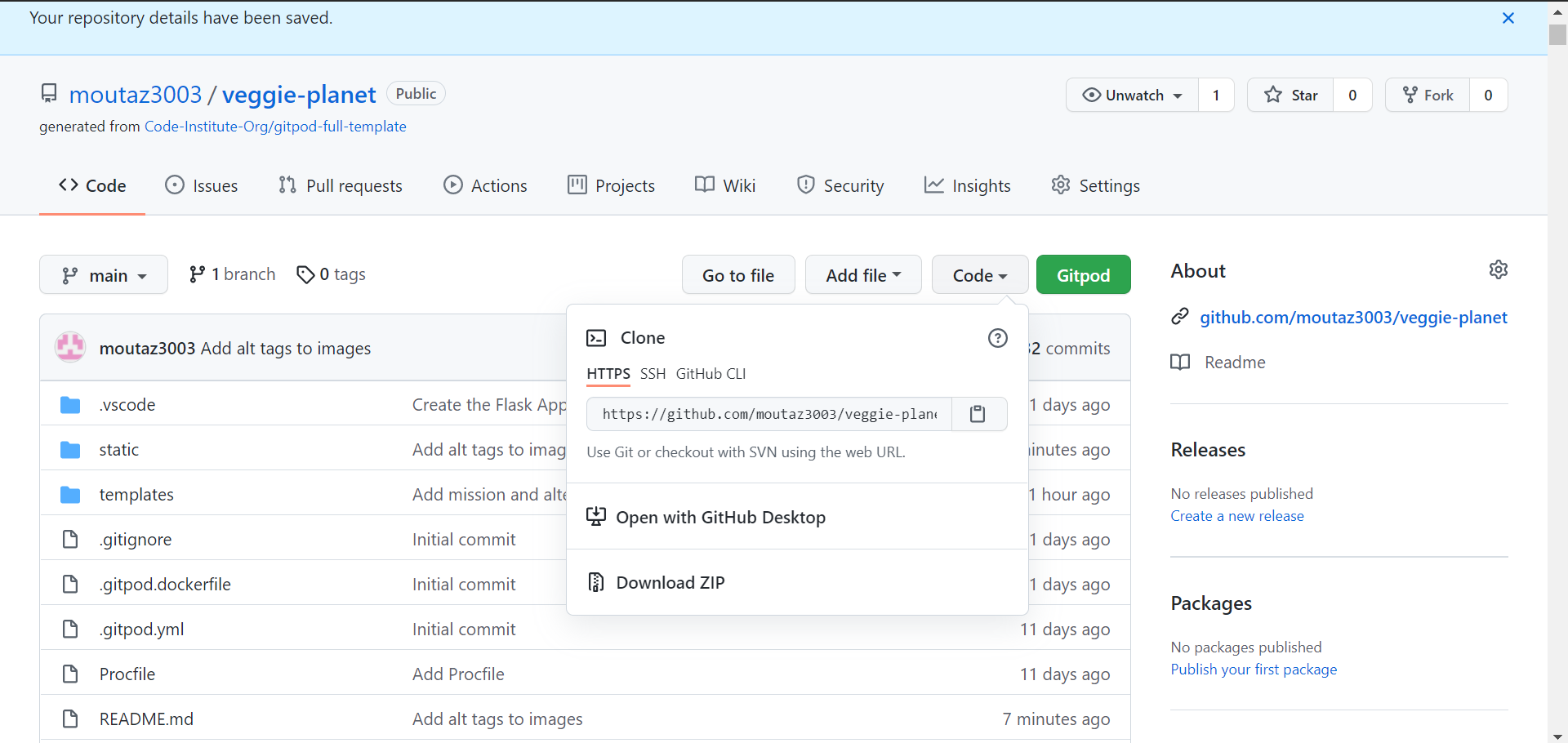Select the SSH clone option
Viewport: 1568px width, 743px height.
(x=653, y=374)
